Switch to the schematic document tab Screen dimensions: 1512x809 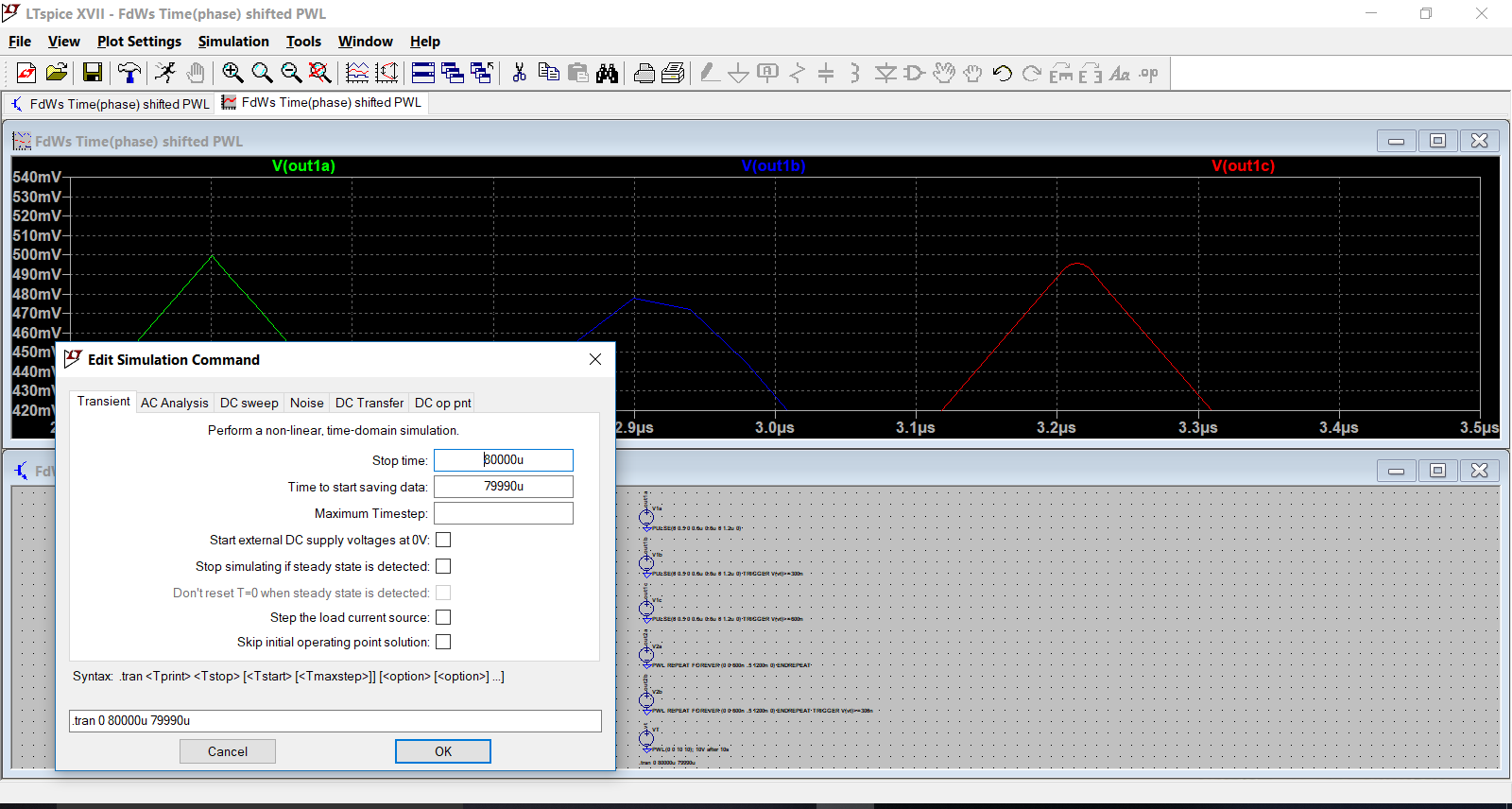point(111,104)
